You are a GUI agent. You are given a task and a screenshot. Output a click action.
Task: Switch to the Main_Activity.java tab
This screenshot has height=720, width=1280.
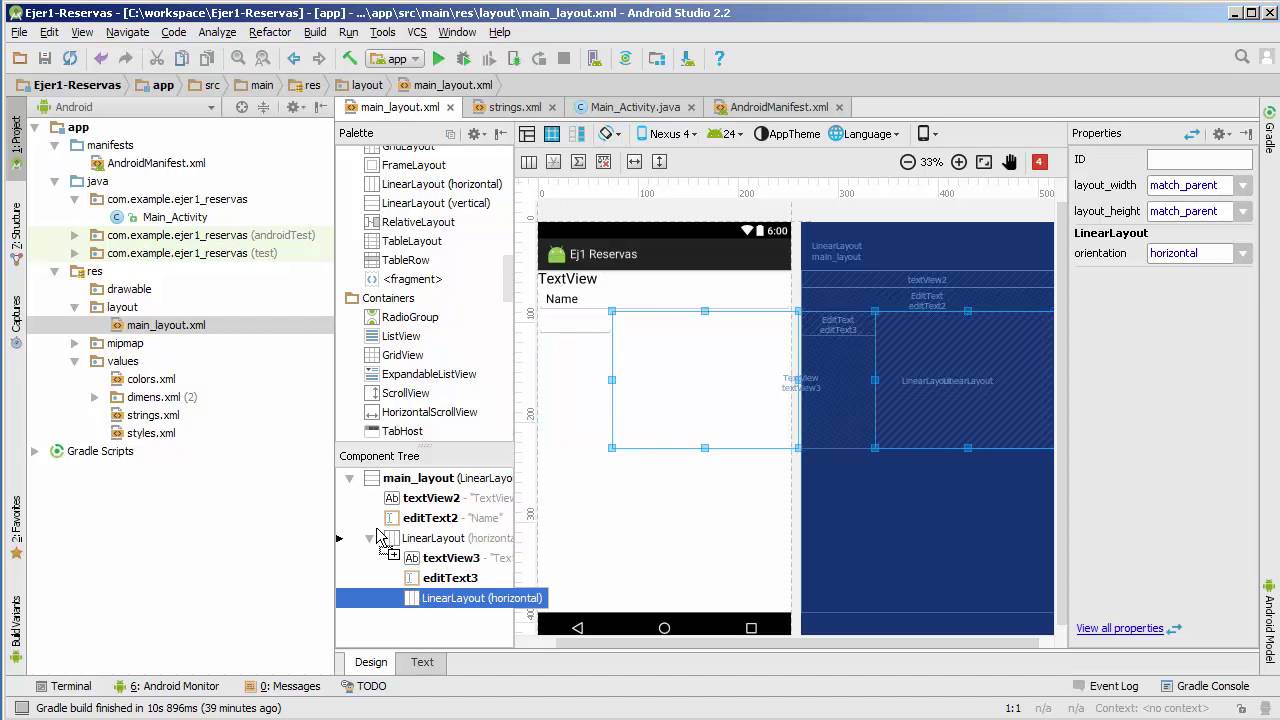coord(635,107)
